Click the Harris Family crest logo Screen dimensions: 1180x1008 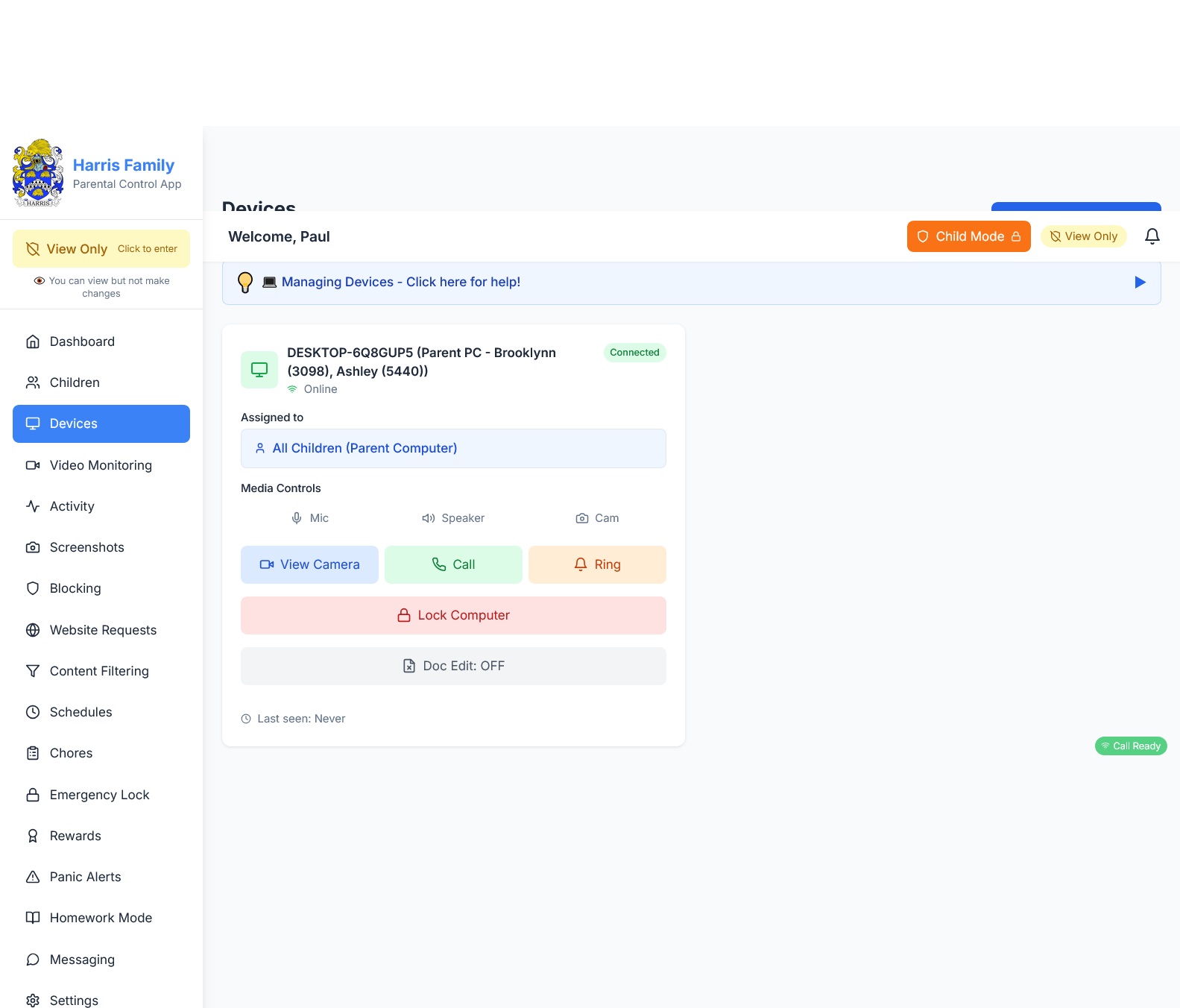(x=38, y=173)
